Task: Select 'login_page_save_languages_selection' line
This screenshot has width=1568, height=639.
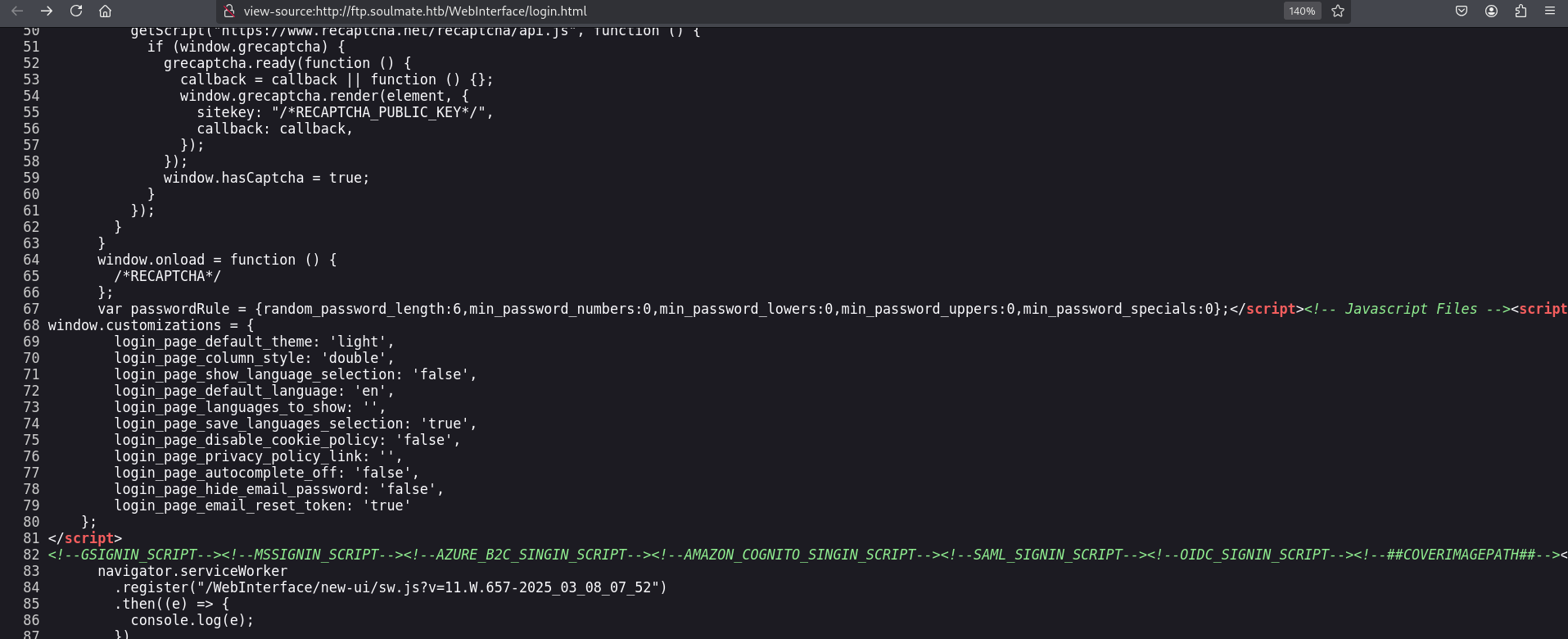Action: coord(296,424)
